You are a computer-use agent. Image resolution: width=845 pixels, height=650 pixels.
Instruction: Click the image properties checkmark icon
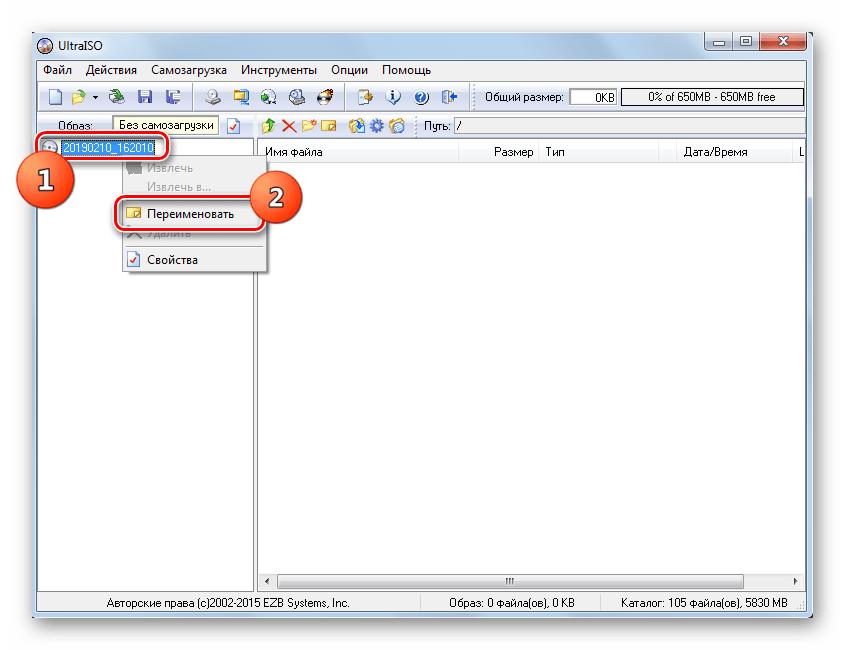pyautogui.click(x=233, y=126)
